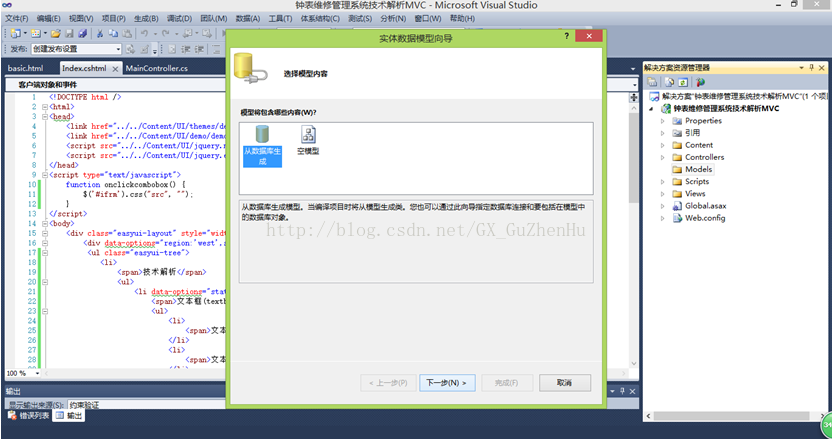This screenshot has height=439, width=832.
Task: Click the Redo arrow icon
Action: (166, 33)
